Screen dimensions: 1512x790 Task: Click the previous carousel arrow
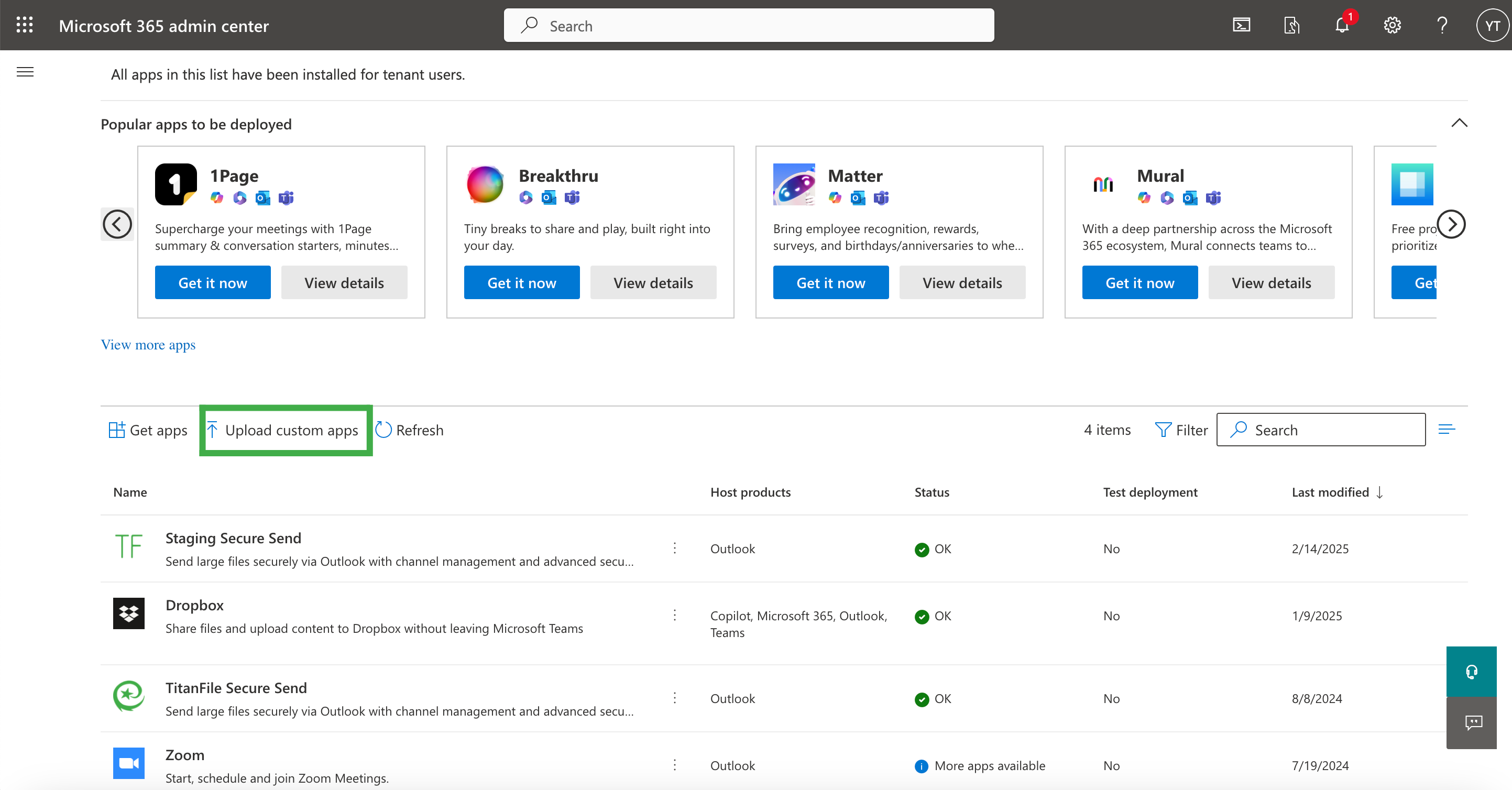117,224
